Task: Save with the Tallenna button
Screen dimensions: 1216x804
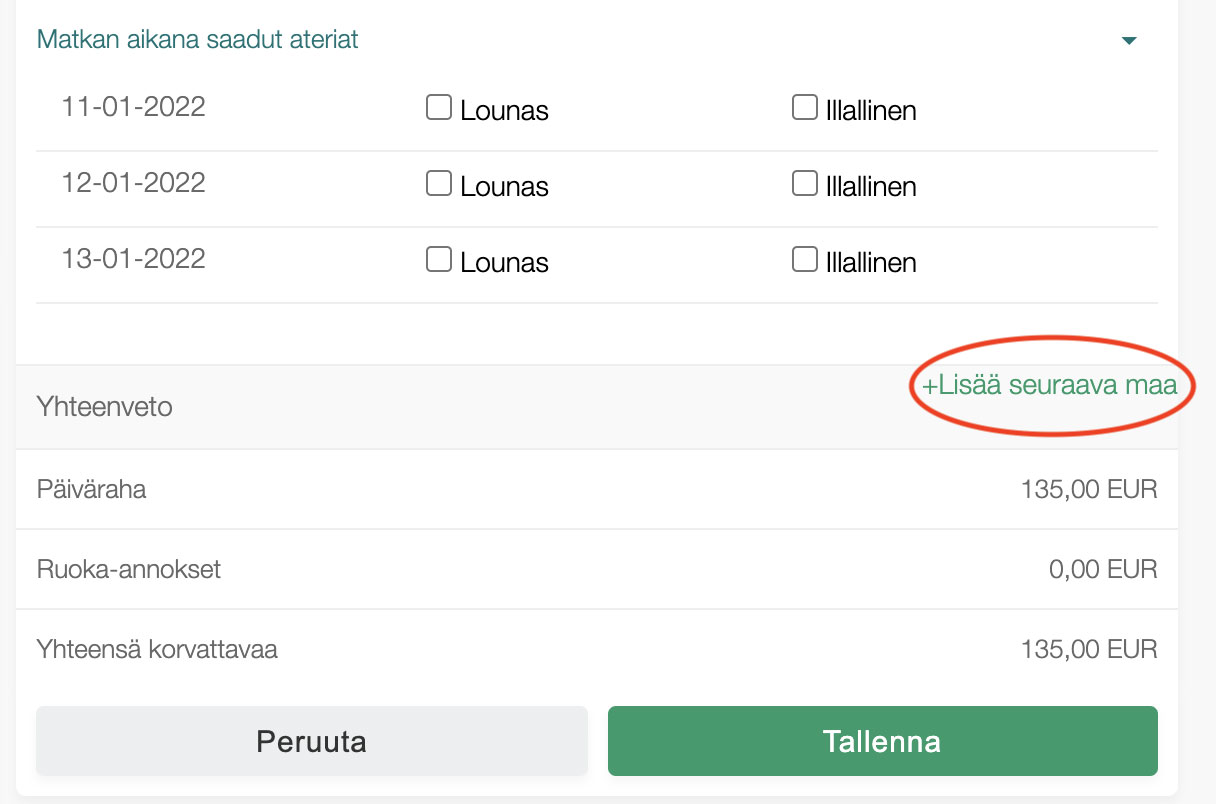Action: [882, 741]
